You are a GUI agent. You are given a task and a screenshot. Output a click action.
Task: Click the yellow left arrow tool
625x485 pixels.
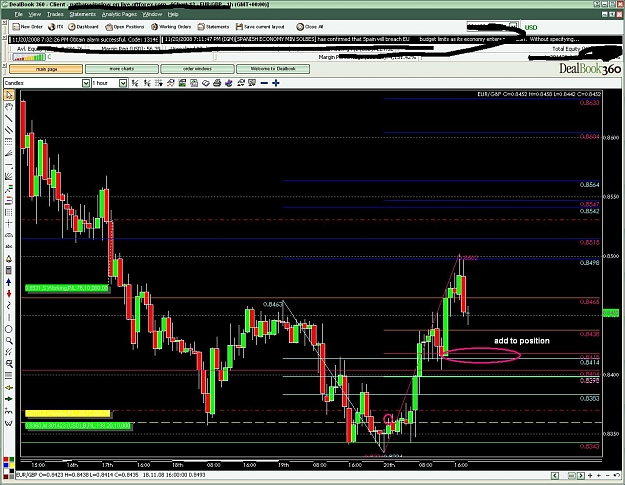pyautogui.click(x=9, y=387)
